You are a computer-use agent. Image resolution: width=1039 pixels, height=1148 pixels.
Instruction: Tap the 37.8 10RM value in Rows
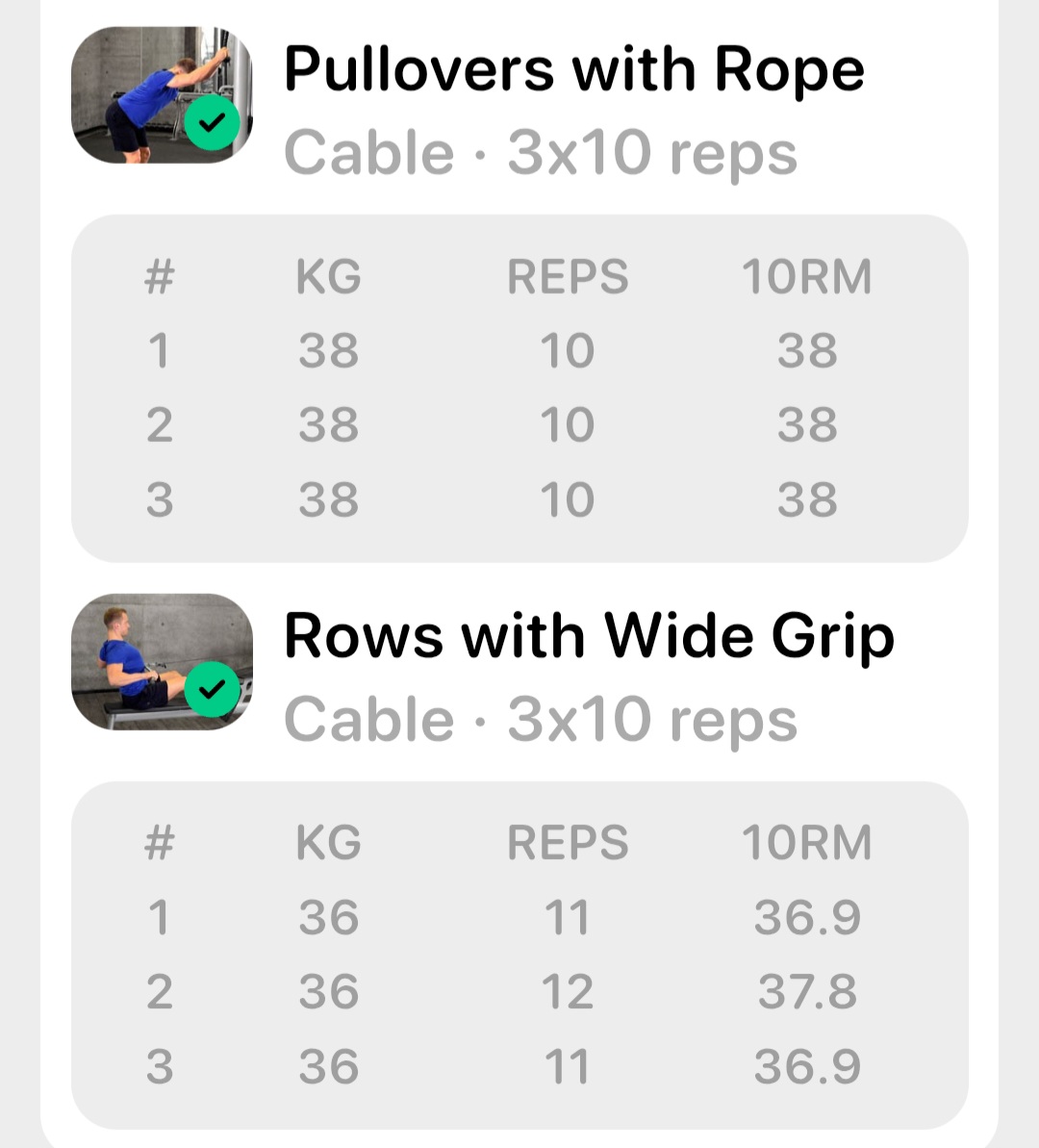[x=806, y=992]
